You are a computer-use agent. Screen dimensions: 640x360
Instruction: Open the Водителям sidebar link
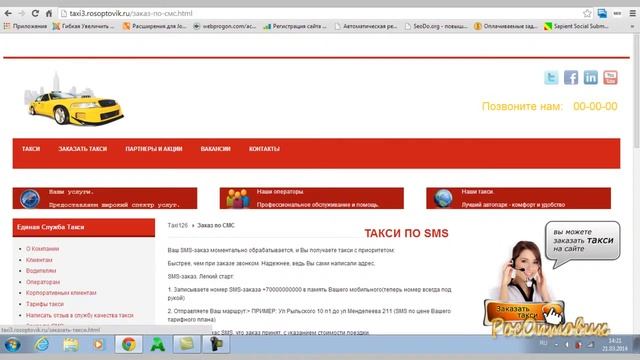point(41,271)
